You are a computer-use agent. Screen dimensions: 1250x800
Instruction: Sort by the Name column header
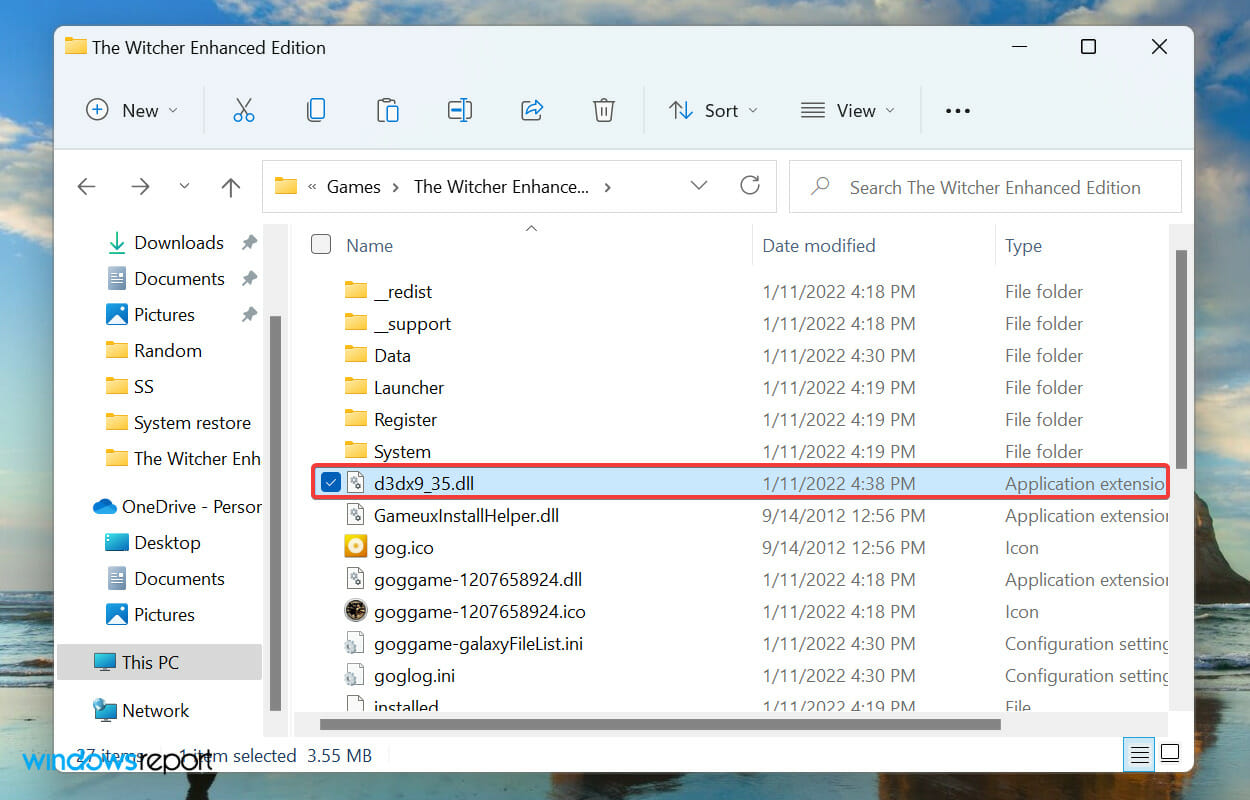click(369, 245)
